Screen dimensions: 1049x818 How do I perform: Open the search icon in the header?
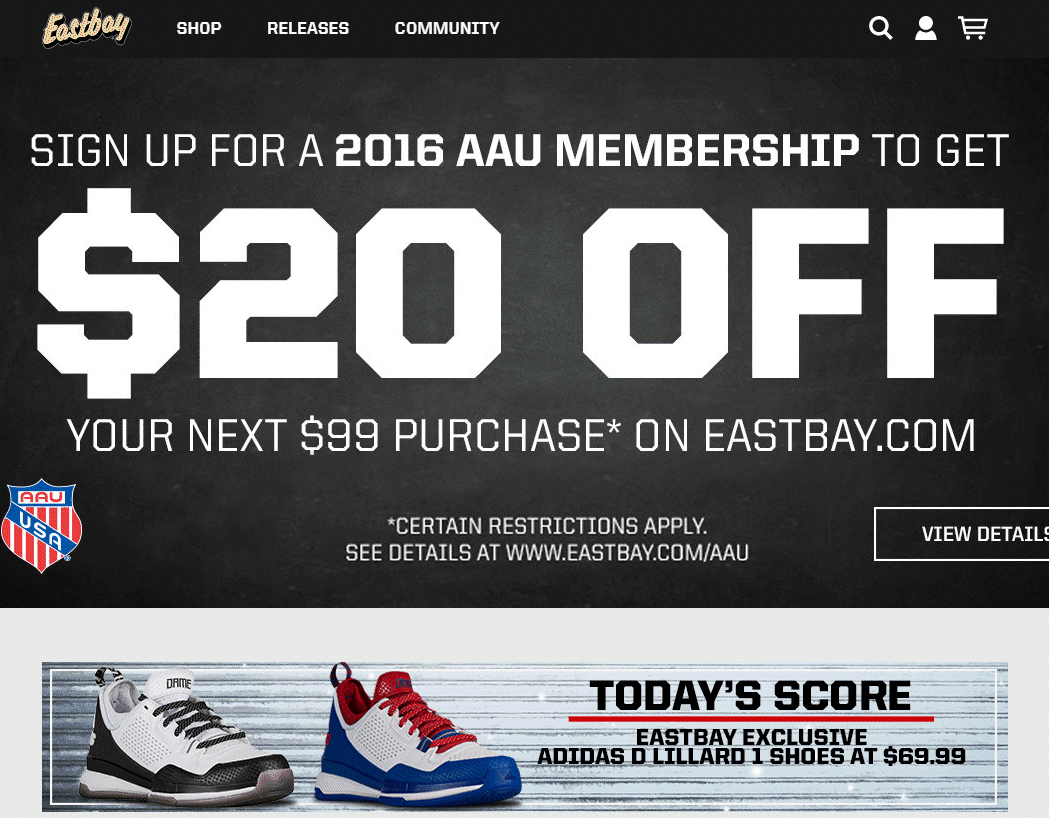click(x=880, y=28)
